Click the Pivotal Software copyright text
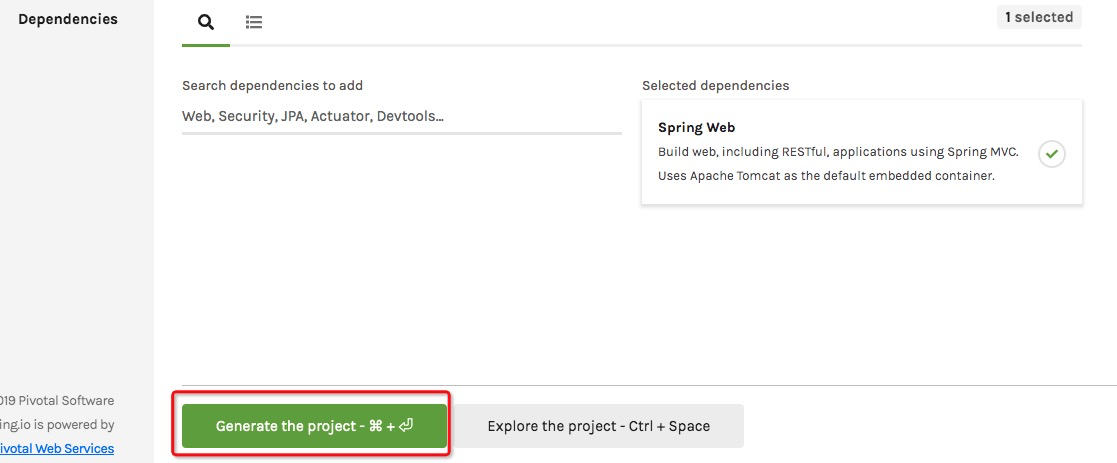 tap(57, 401)
